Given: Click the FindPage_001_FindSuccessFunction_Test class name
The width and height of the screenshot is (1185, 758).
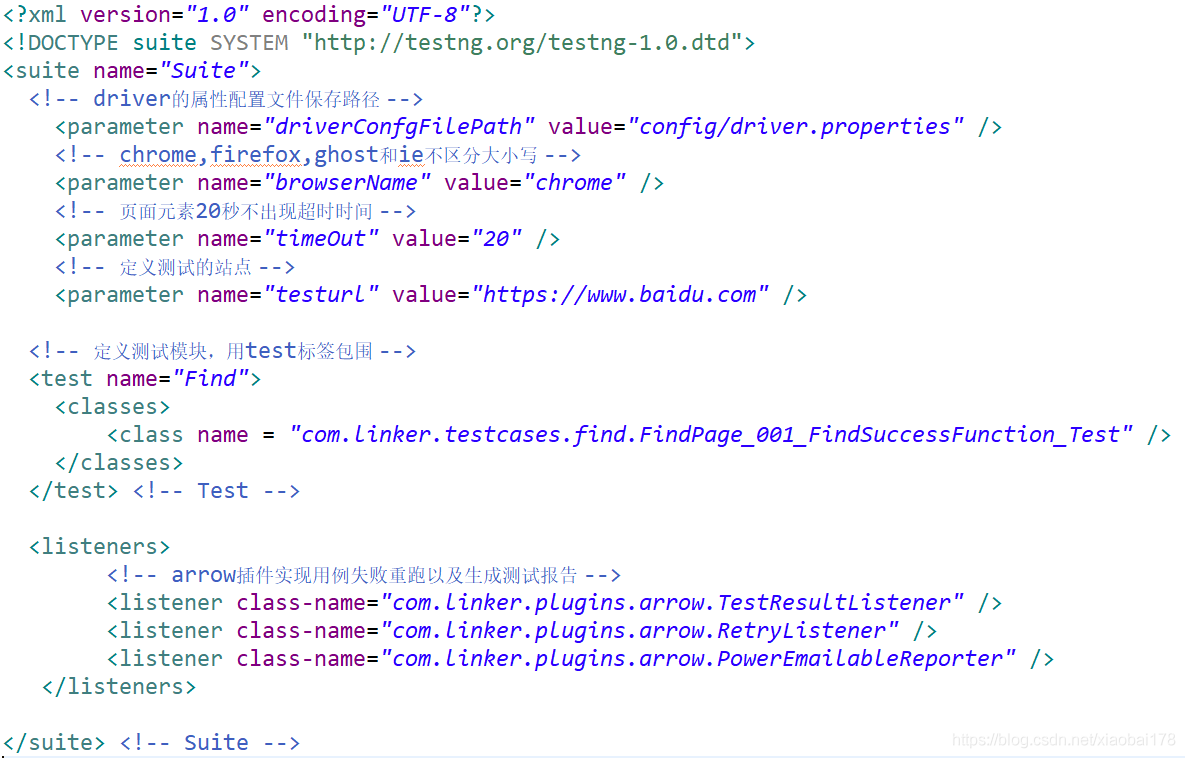Looking at the screenshot, I should click(711, 435).
